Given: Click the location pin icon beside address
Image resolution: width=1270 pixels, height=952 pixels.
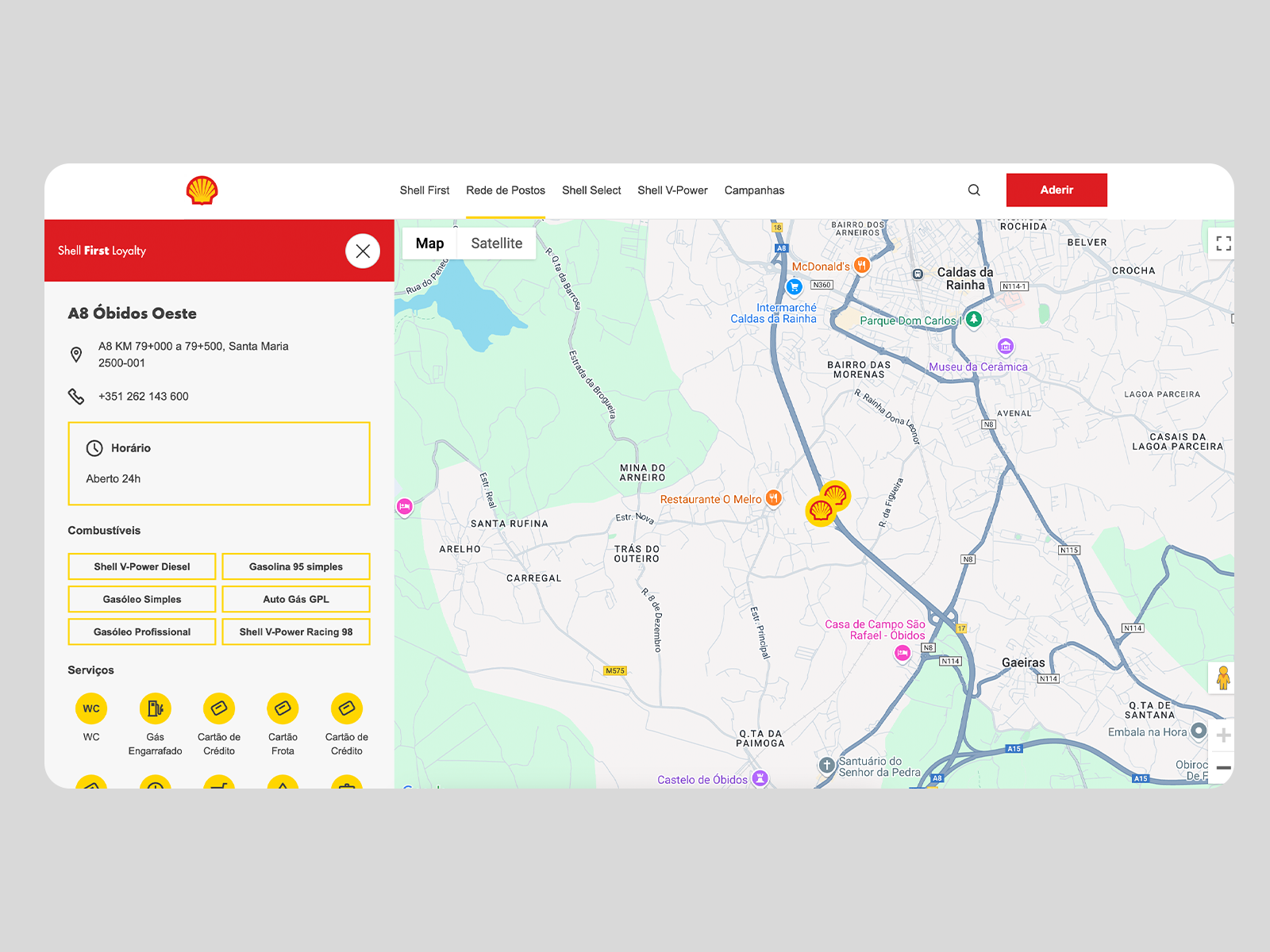Looking at the screenshot, I should point(76,355).
